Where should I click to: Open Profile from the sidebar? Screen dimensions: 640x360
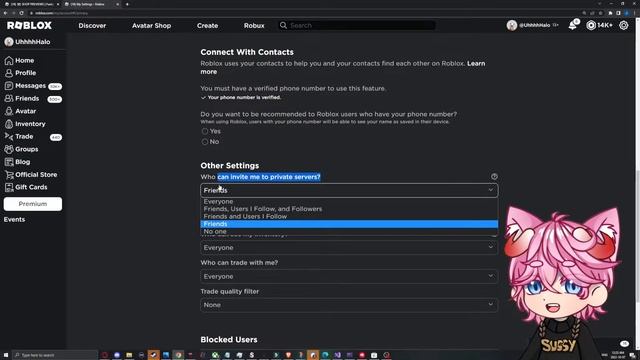tap(20, 73)
